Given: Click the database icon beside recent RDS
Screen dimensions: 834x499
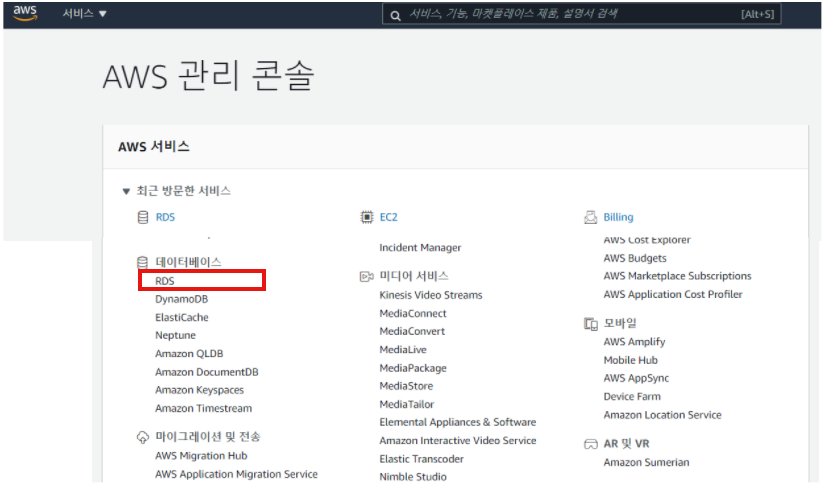Looking at the screenshot, I should pyautogui.click(x=143, y=218).
